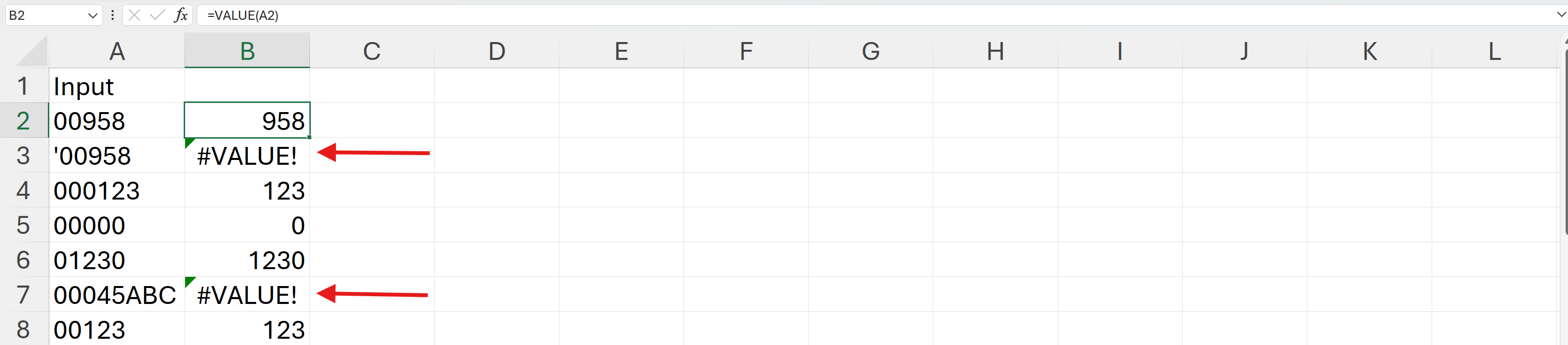Screen dimensions: 1568x345
Task: Select column H header
Action: (x=995, y=51)
